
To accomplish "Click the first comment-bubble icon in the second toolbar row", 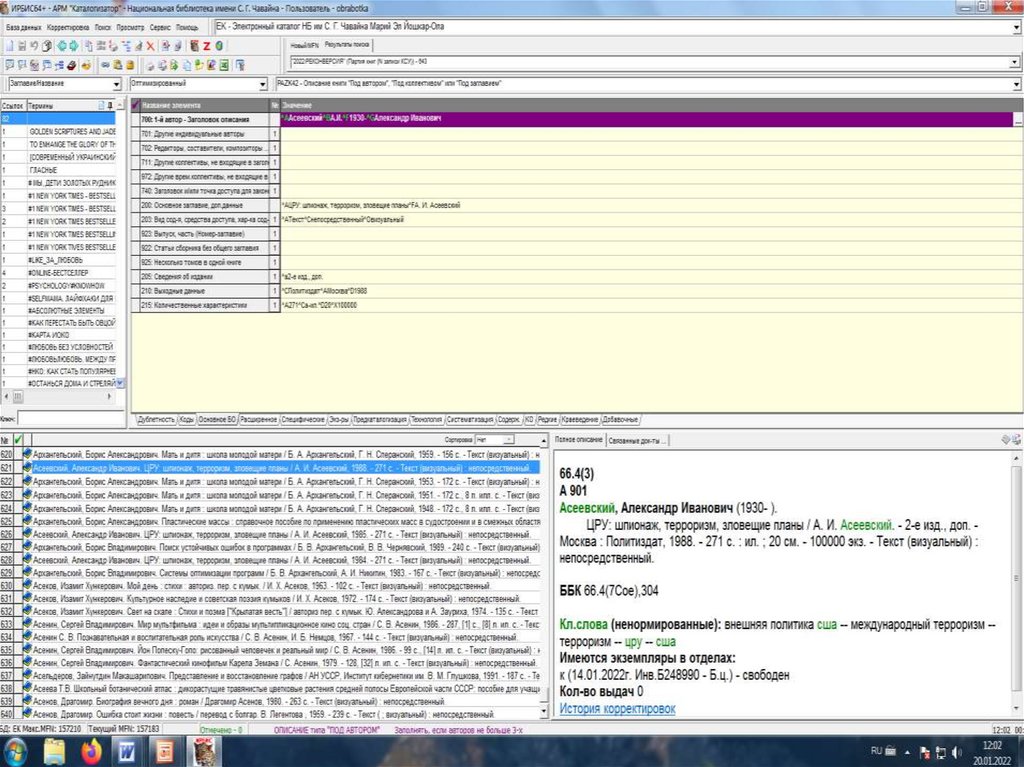I will point(10,65).
